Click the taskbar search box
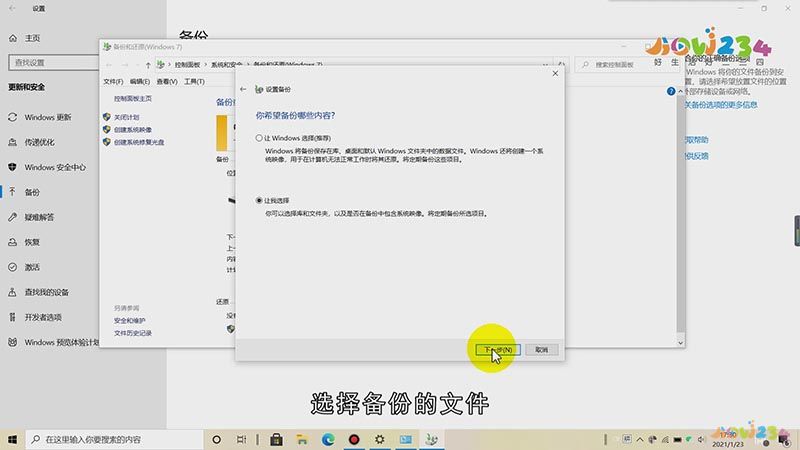The image size is (800, 450). (114, 439)
